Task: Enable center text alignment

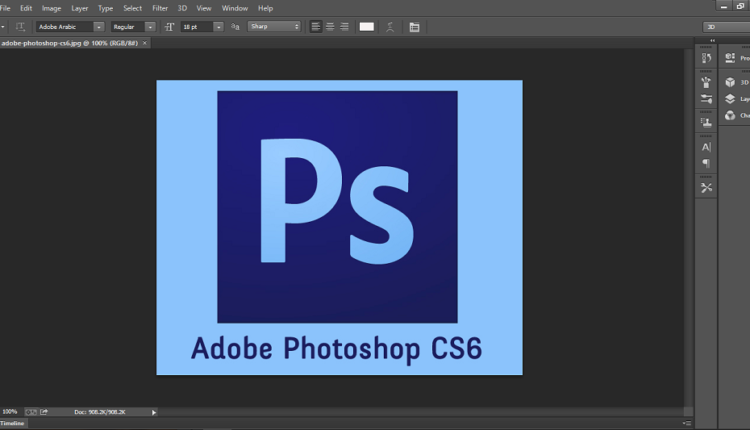Action: (330, 27)
